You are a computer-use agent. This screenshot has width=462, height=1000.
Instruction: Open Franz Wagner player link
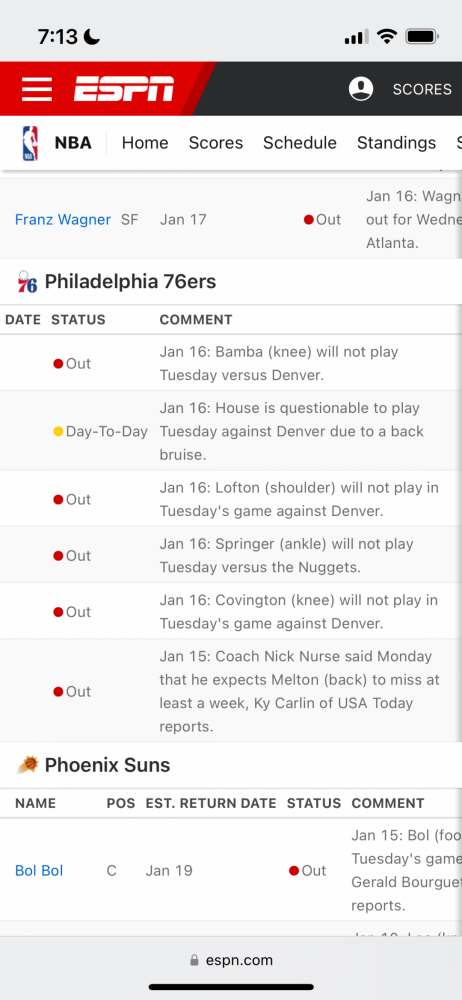click(x=63, y=219)
